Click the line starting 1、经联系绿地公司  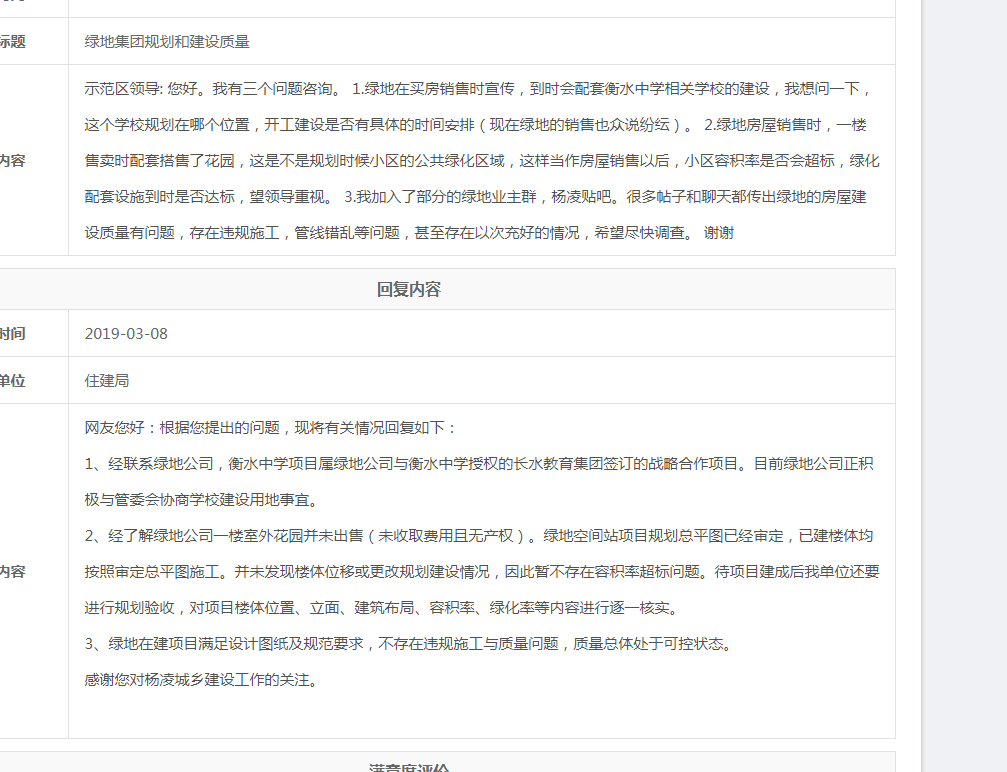coord(478,464)
